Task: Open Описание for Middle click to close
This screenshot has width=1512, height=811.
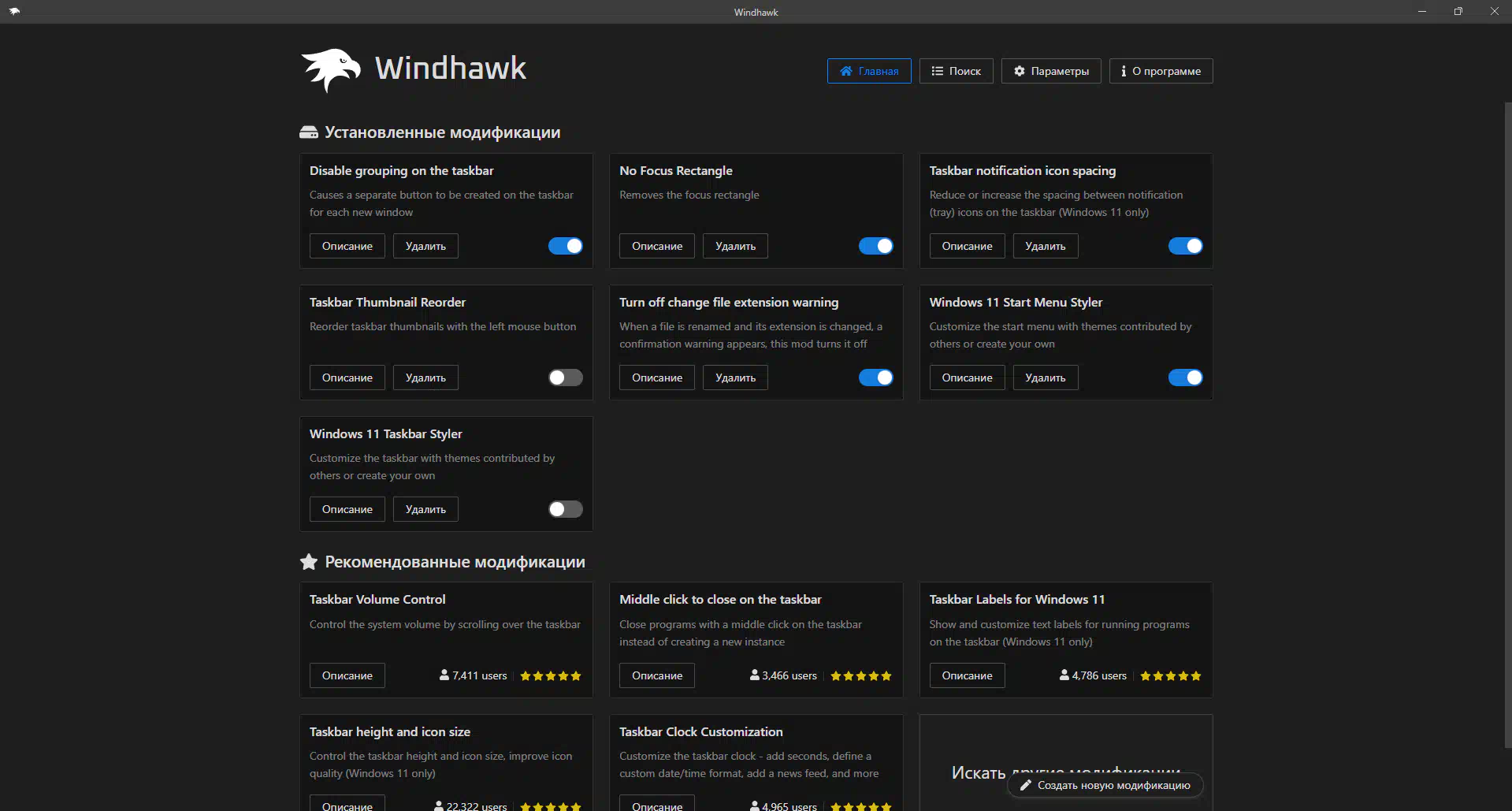Action: (657, 675)
